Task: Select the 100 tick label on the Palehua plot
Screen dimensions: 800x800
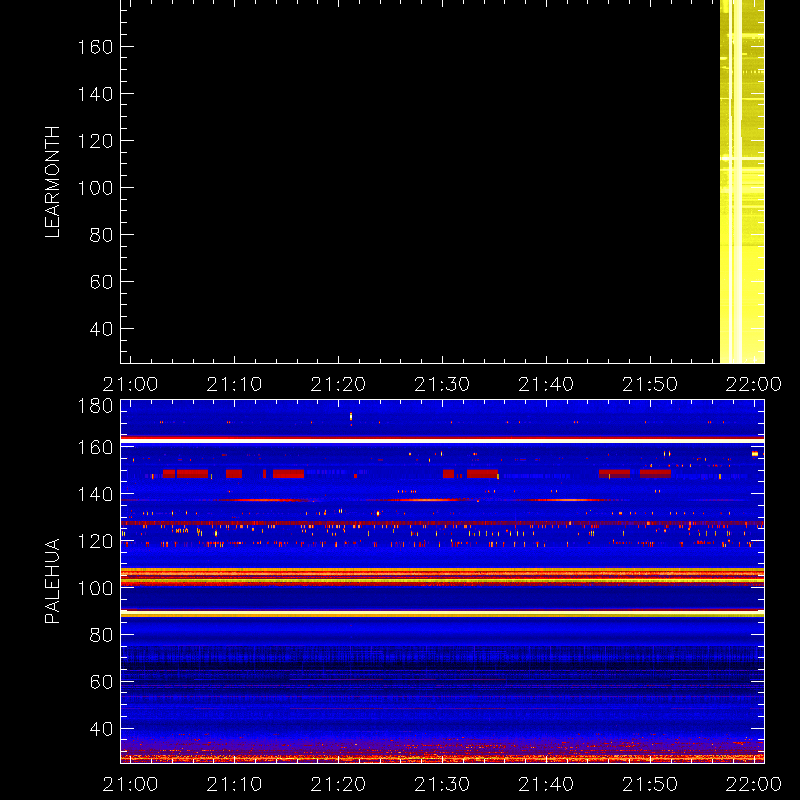Action: [x=95, y=588]
